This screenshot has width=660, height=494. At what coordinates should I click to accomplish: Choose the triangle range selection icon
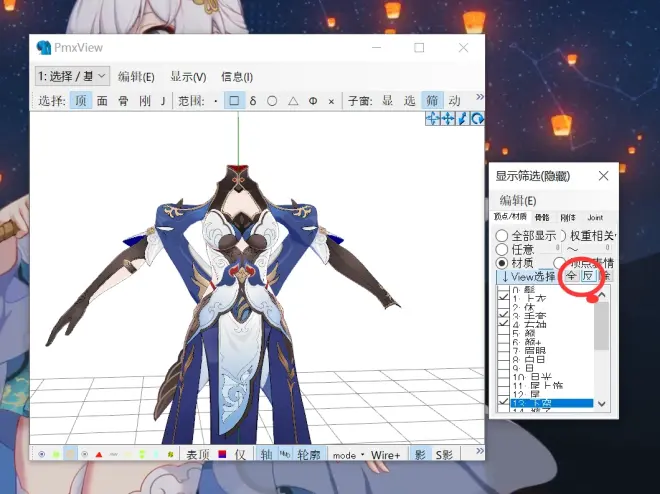293,101
